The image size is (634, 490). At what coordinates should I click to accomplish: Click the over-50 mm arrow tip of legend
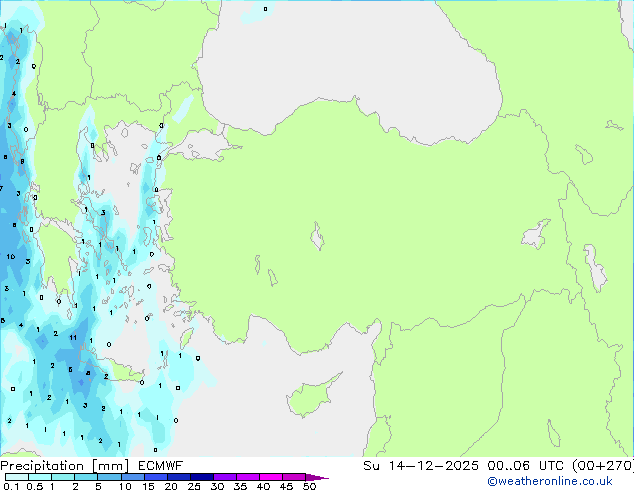tap(317, 477)
